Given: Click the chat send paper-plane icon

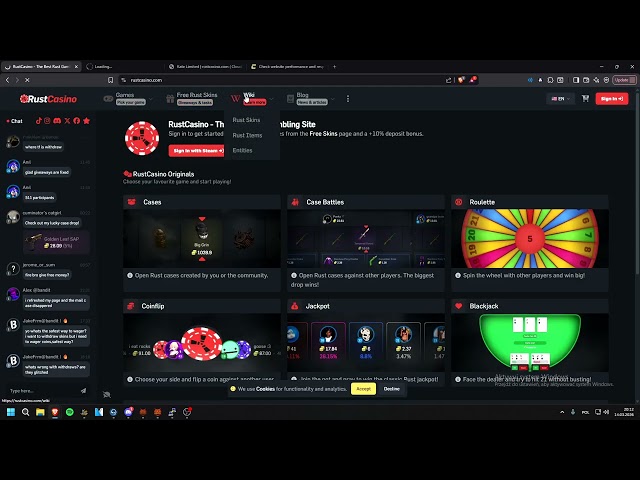Looking at the screenshot, I should pos(84,391).
